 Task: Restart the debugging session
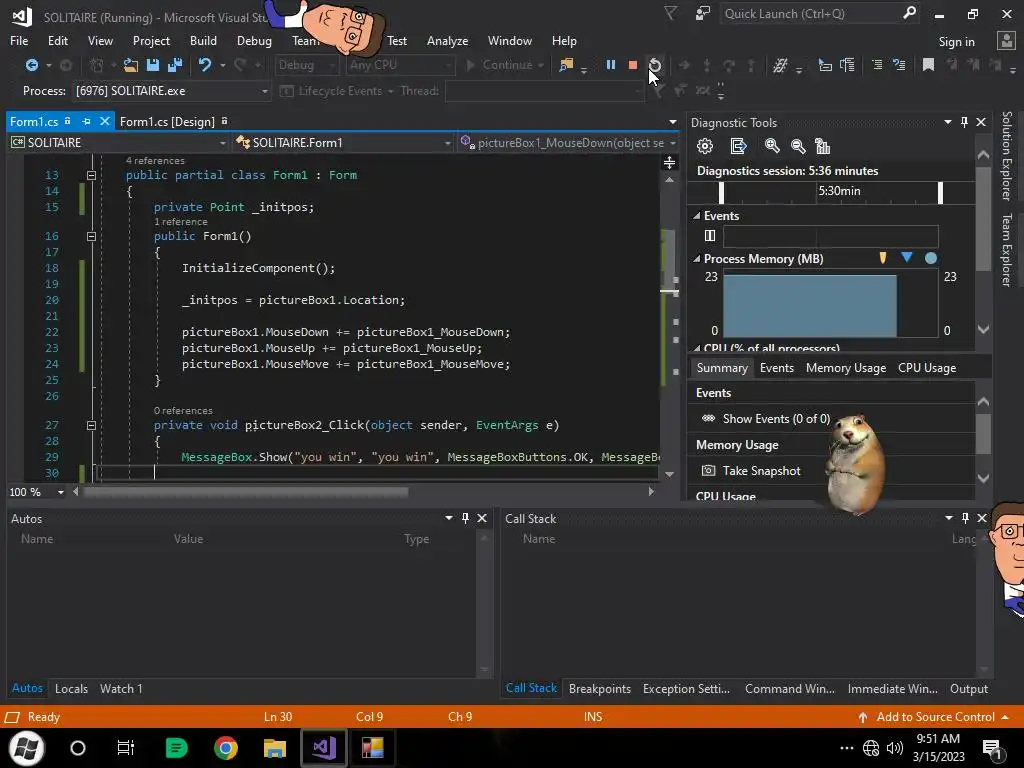click(x=654, y=65)
